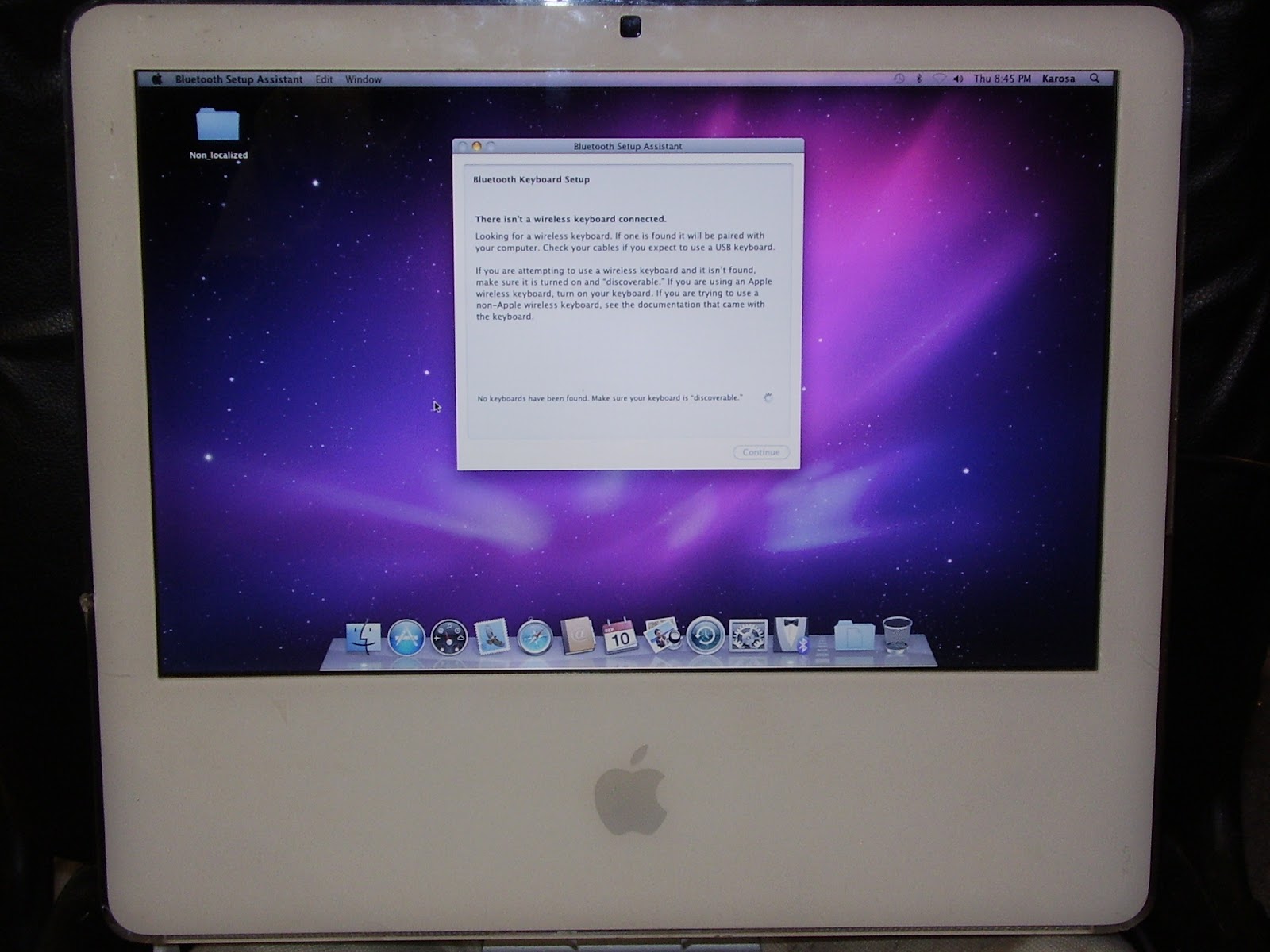Click the Bluetooth Setup Assistant Dock icon
The width and height of the screenshot is (1270, 952).
coord(791,635)
